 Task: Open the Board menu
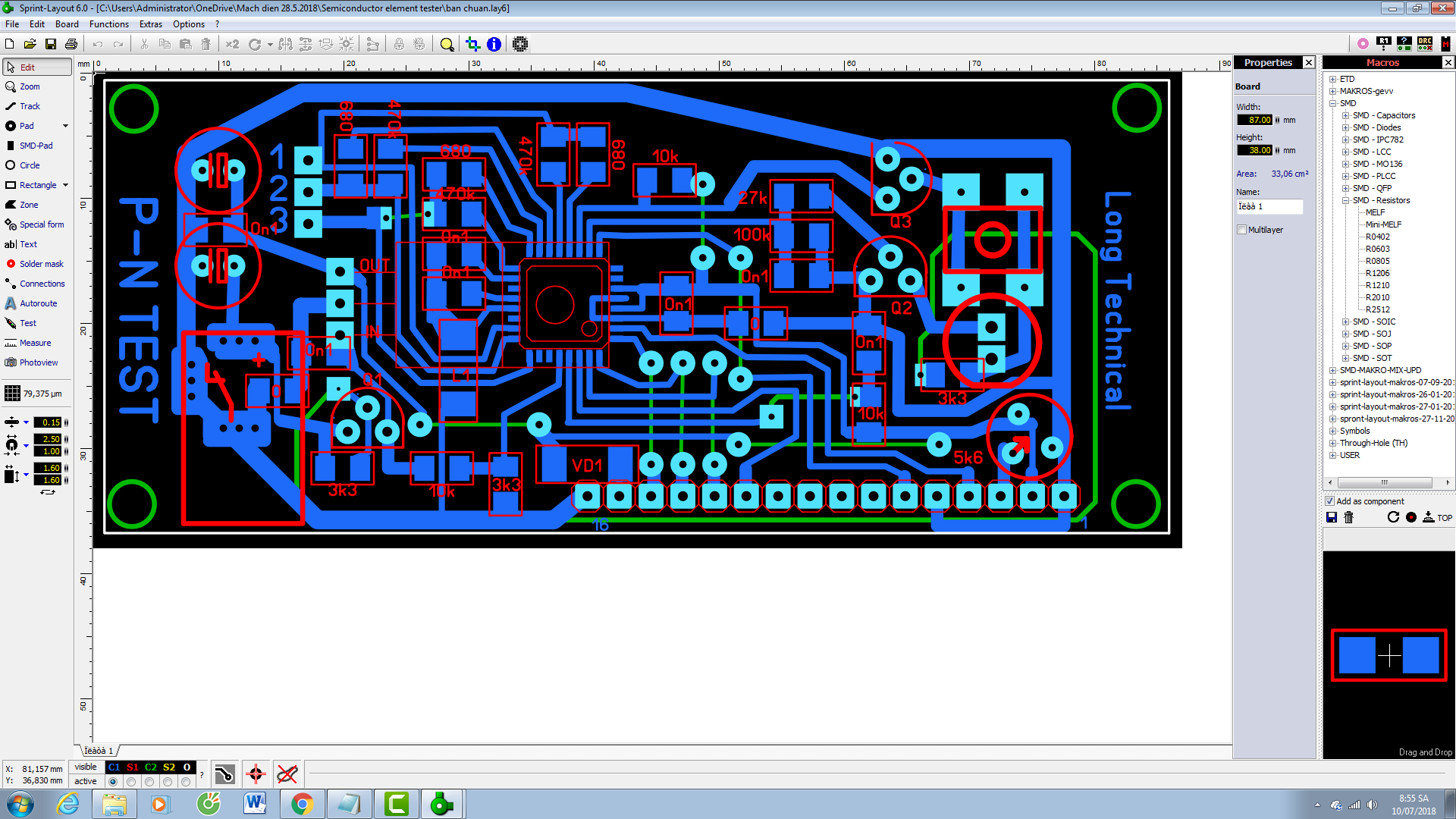click(67, 24)
